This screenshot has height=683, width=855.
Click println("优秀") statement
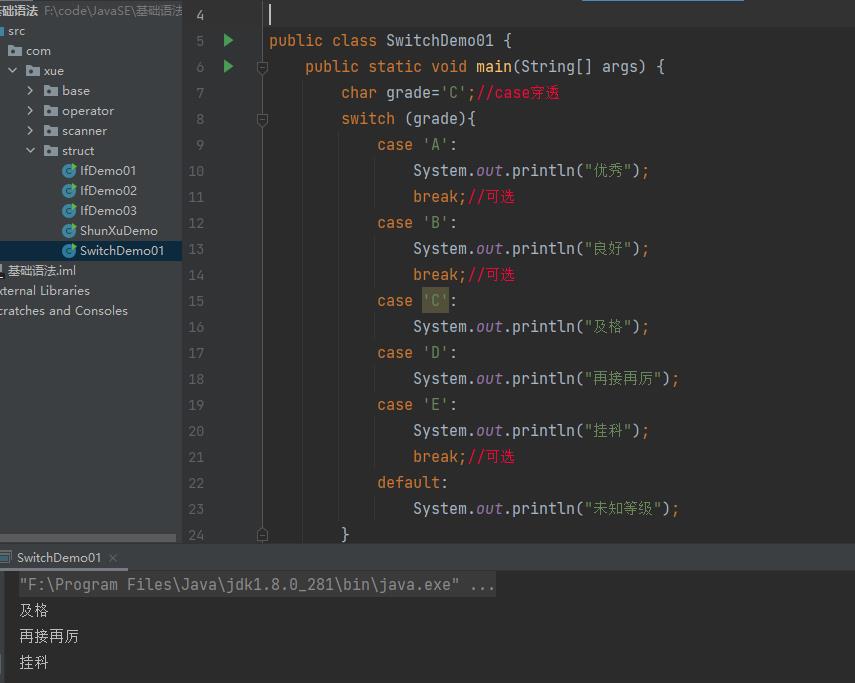click(x=531, y=171)
